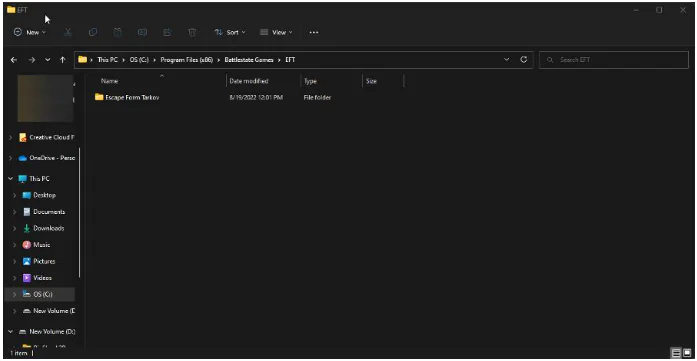
Task: Open the View dropdown
Action: click(x=276, y=32)
